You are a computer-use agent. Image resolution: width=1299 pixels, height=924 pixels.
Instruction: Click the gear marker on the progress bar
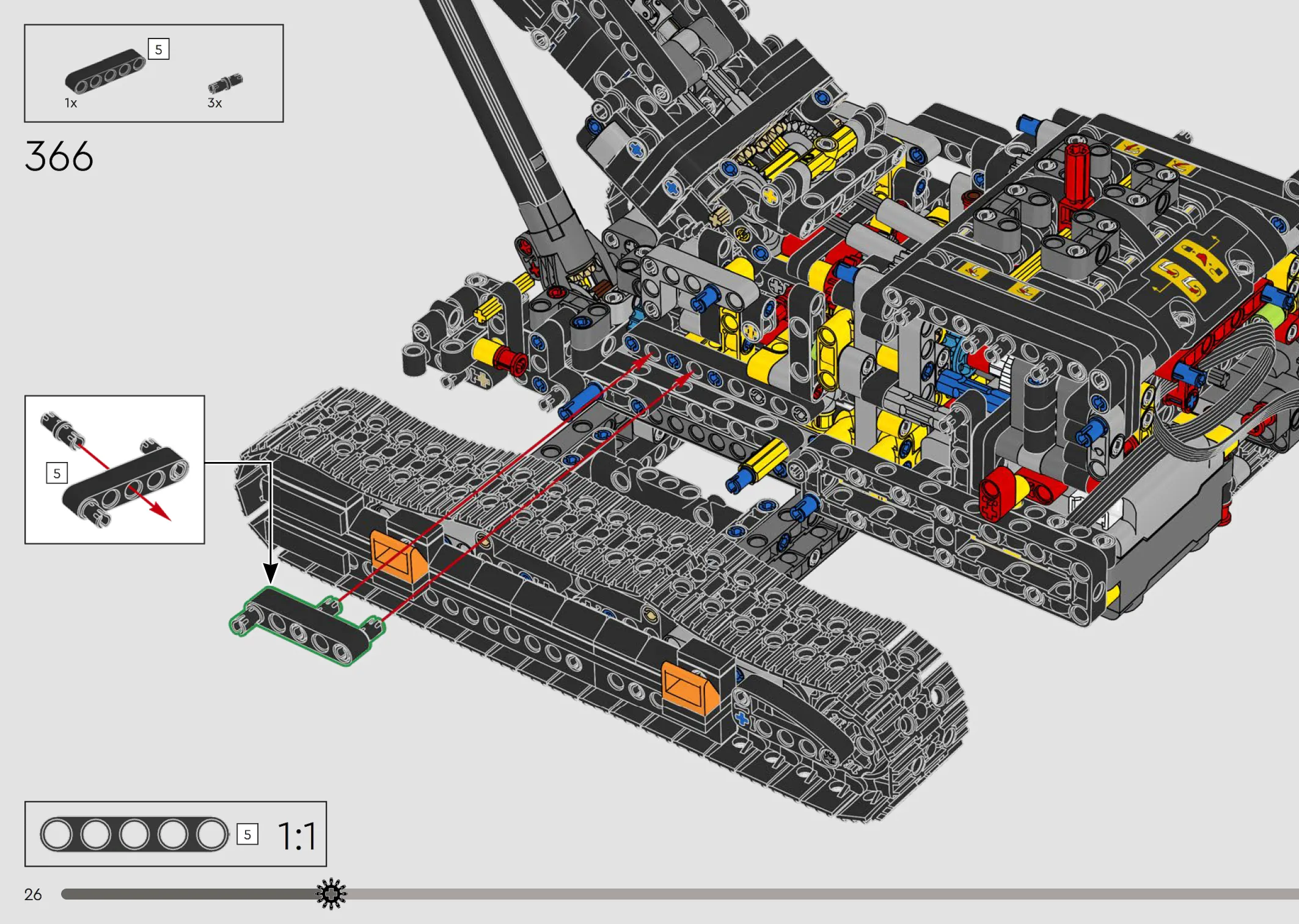tap(331, 894)
